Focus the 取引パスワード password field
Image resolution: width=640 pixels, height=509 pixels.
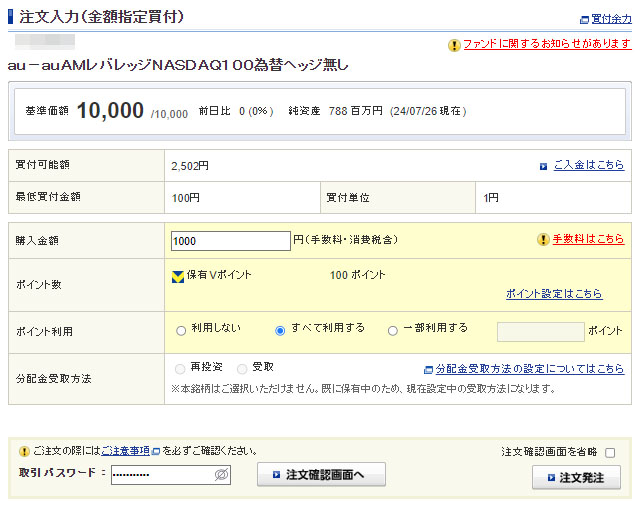(x=160, y=475)
